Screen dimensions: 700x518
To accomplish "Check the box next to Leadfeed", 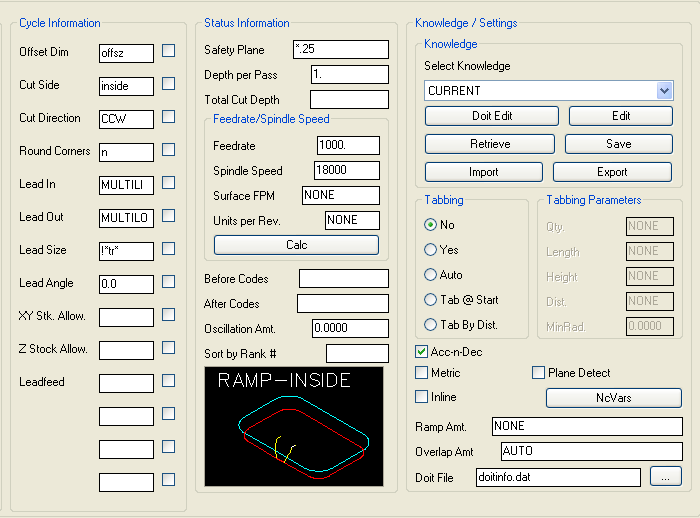I will (168, 381).
